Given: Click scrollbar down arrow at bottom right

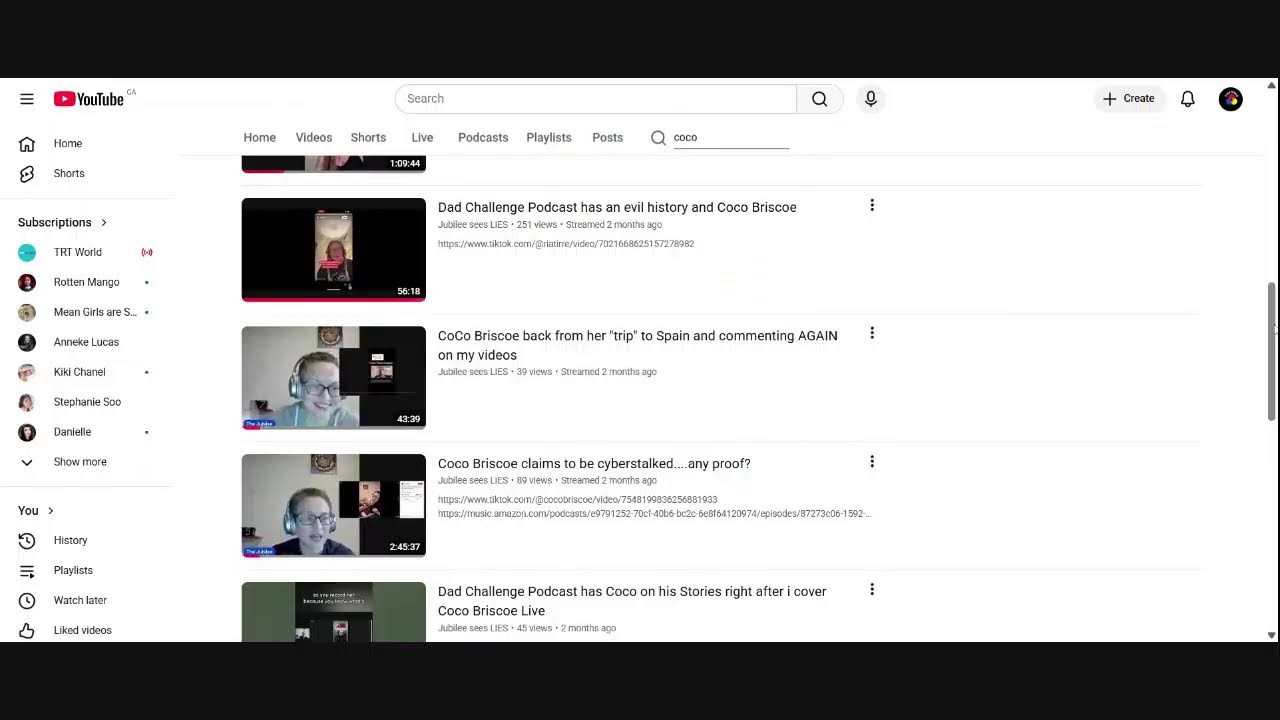Looking at the screenshot, I should (x=1272, y=635).
